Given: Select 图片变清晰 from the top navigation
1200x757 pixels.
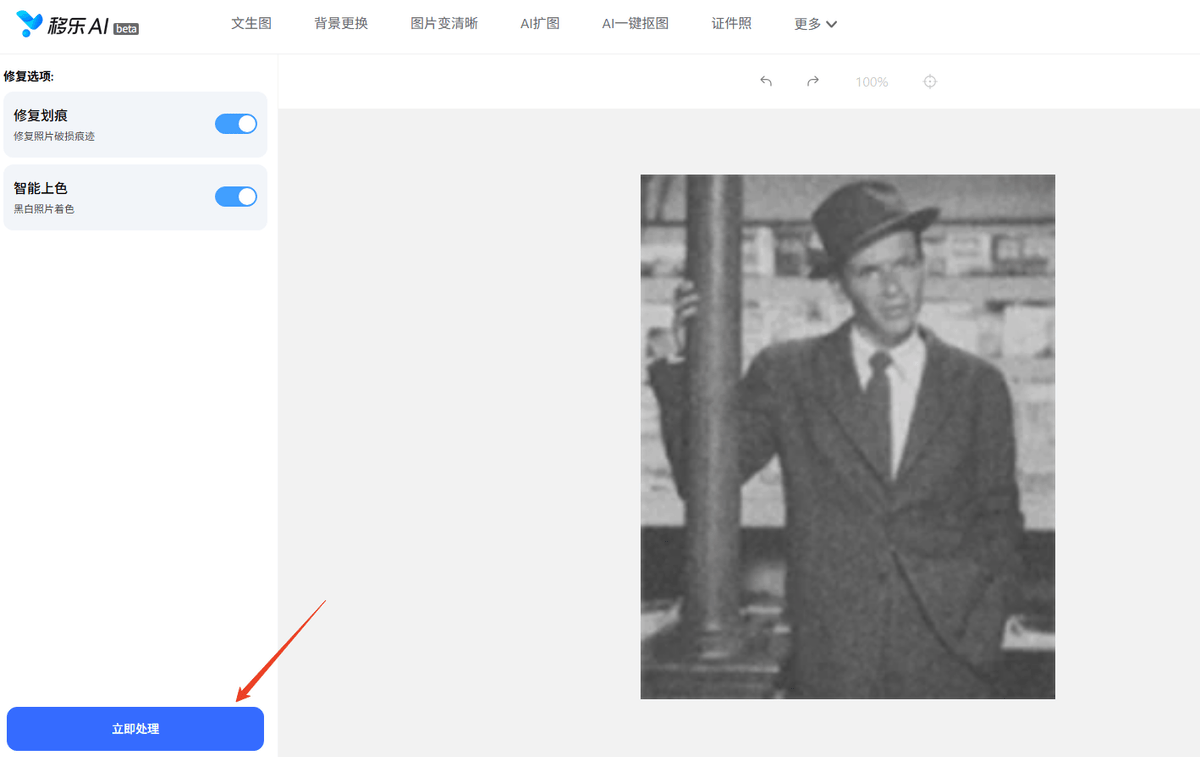Looking at the screenshot, I should tap(444, 23).
